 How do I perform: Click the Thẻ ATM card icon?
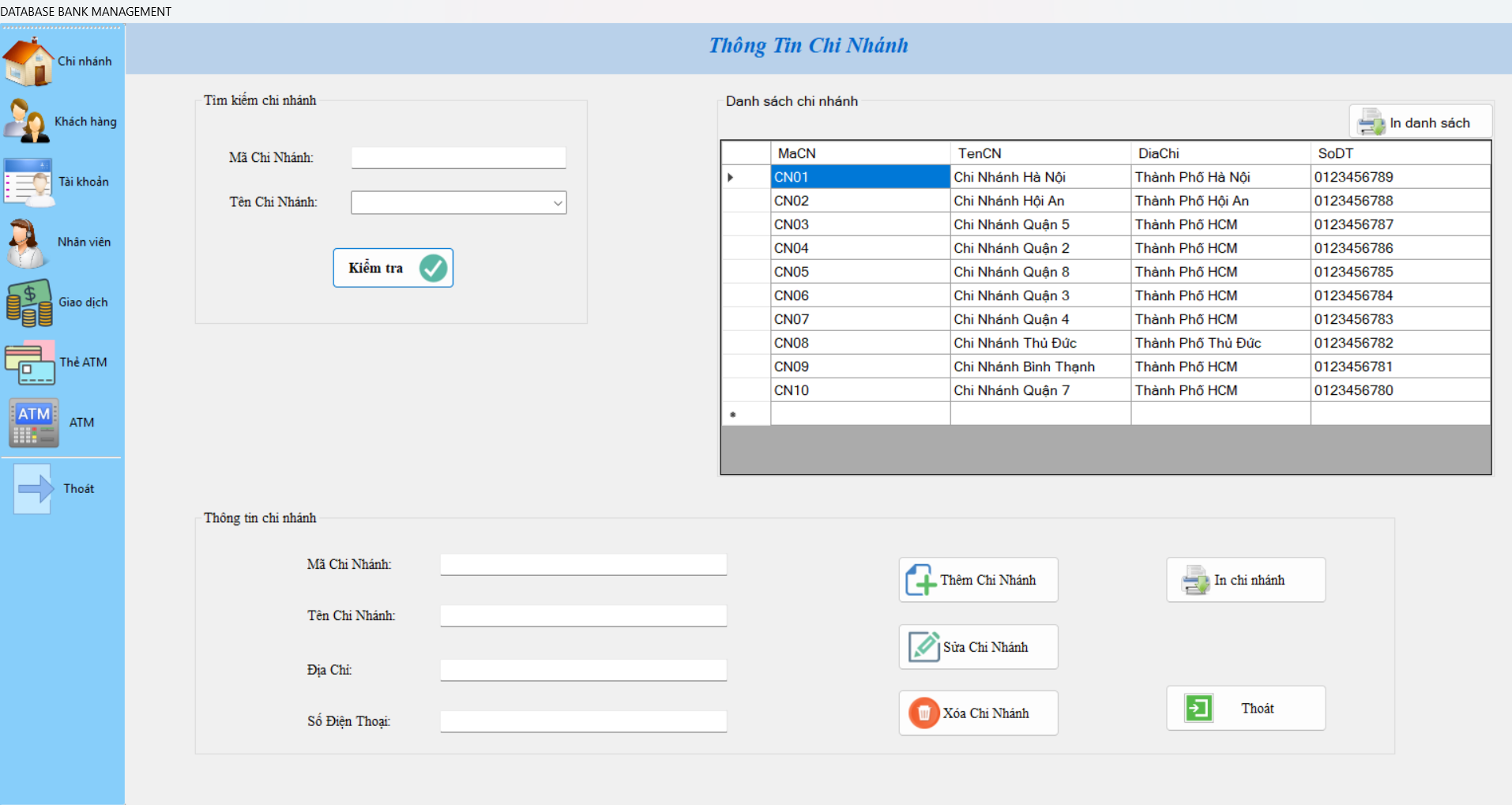[30, 363]
